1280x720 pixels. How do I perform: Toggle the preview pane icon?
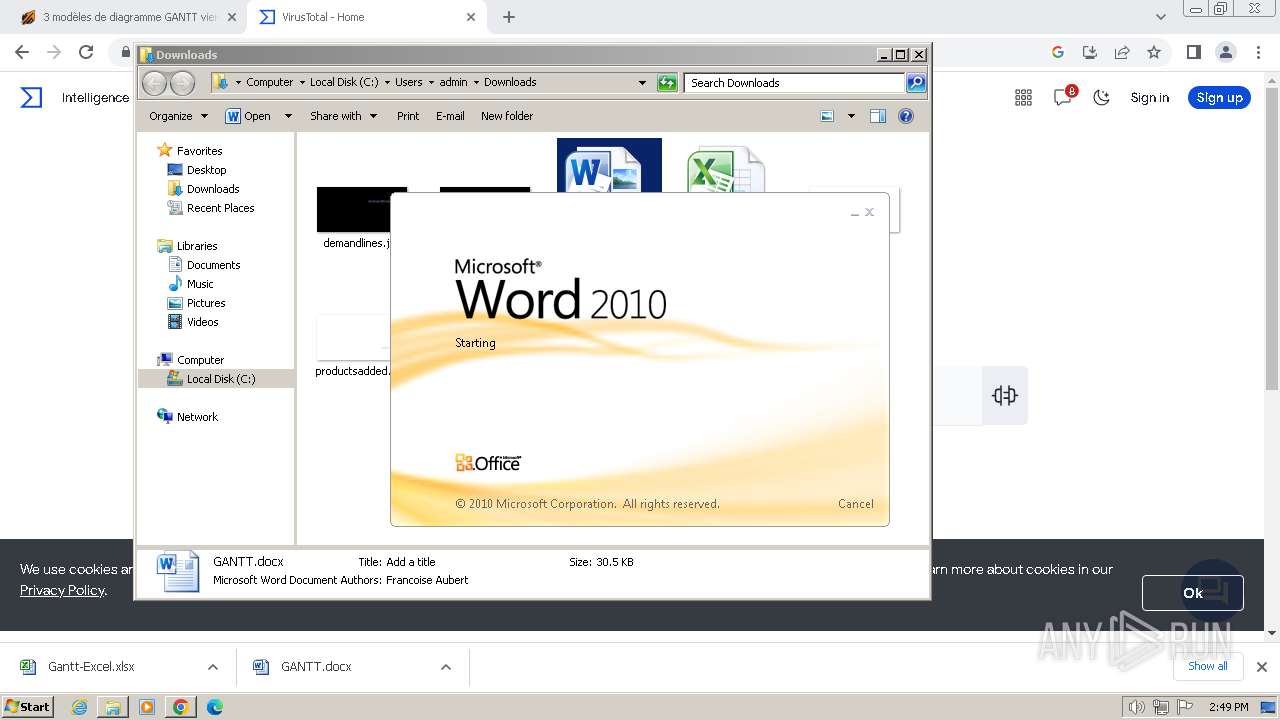click(878, 116)
